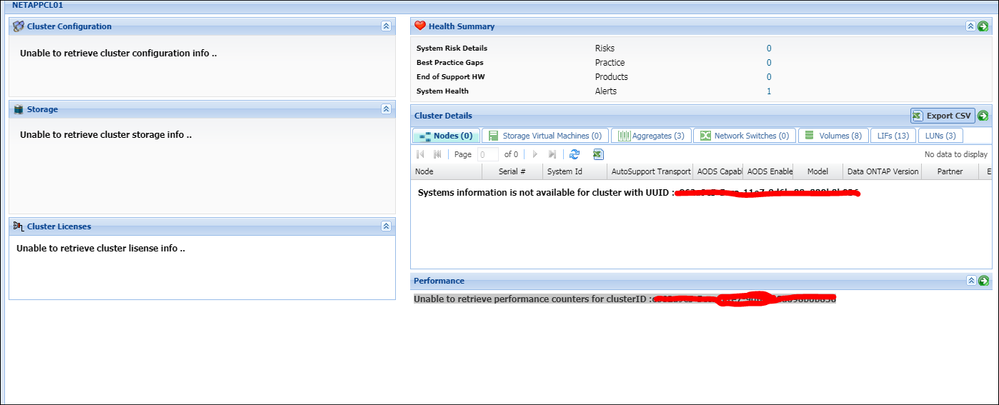Screen dimensions: 999x405
Task: Collapse the Cluster Licenses panel
Action: (x=387, y=227)
